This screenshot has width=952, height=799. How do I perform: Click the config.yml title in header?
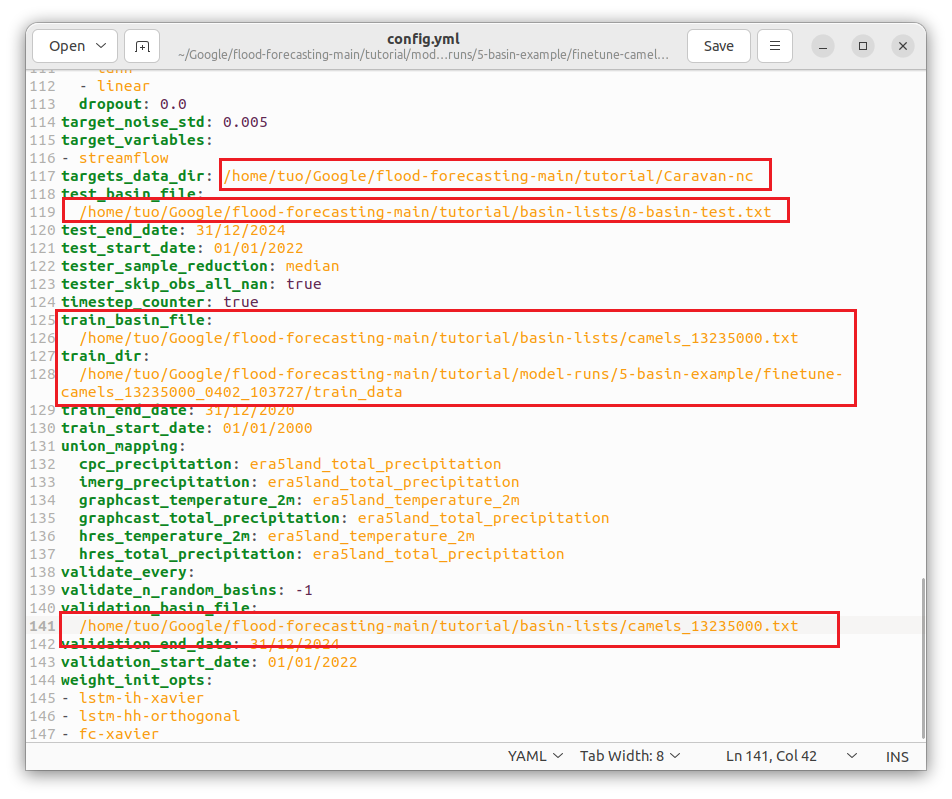tap(423, 39)
